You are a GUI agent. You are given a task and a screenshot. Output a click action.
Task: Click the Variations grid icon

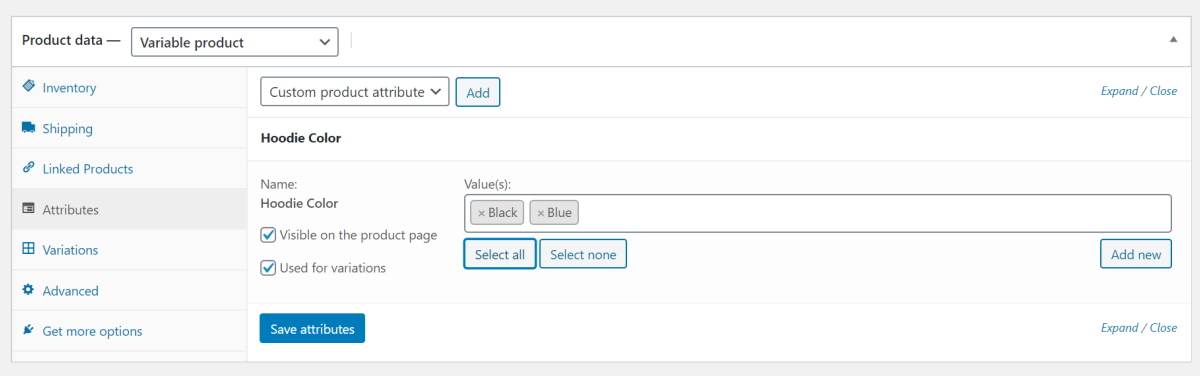(28, 249)
